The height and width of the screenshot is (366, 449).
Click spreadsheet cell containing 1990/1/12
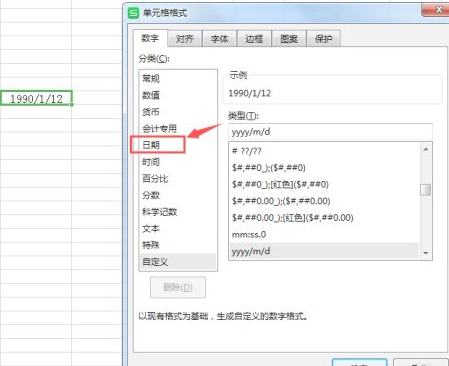tap(36, 98)
